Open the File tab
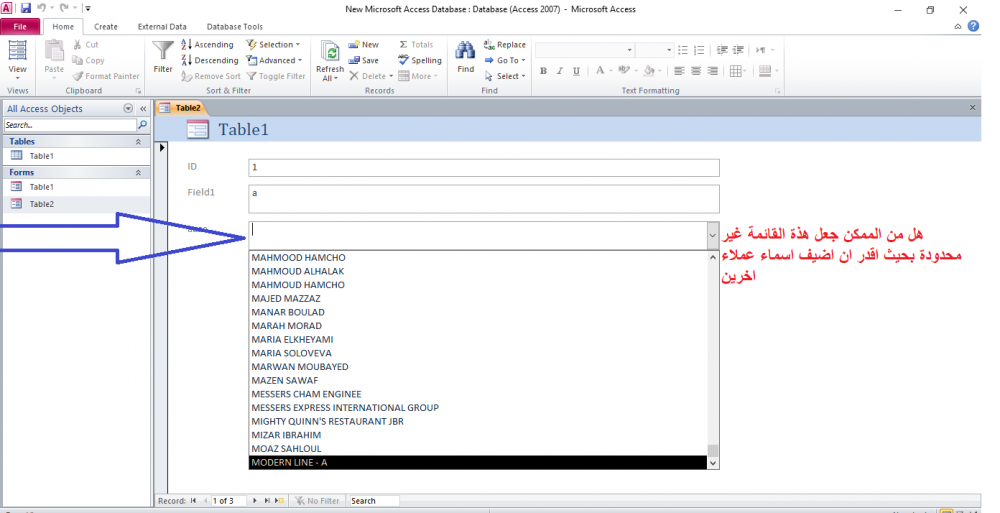1000x513 pixels. click(x=20, y=27)
